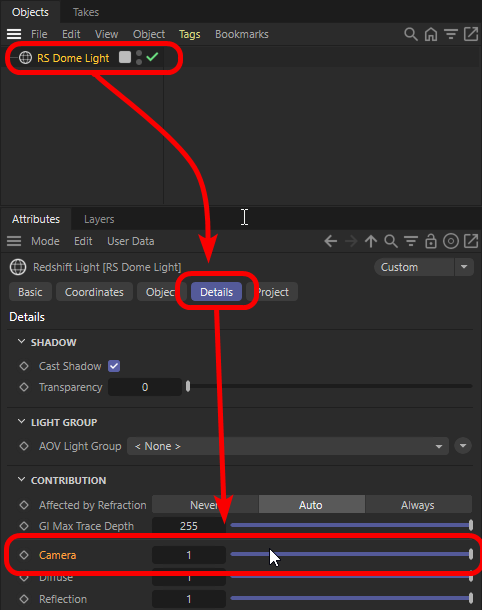Toggle RS Dome Light visibility dots
482x610 pixels.
click(139, 58)
